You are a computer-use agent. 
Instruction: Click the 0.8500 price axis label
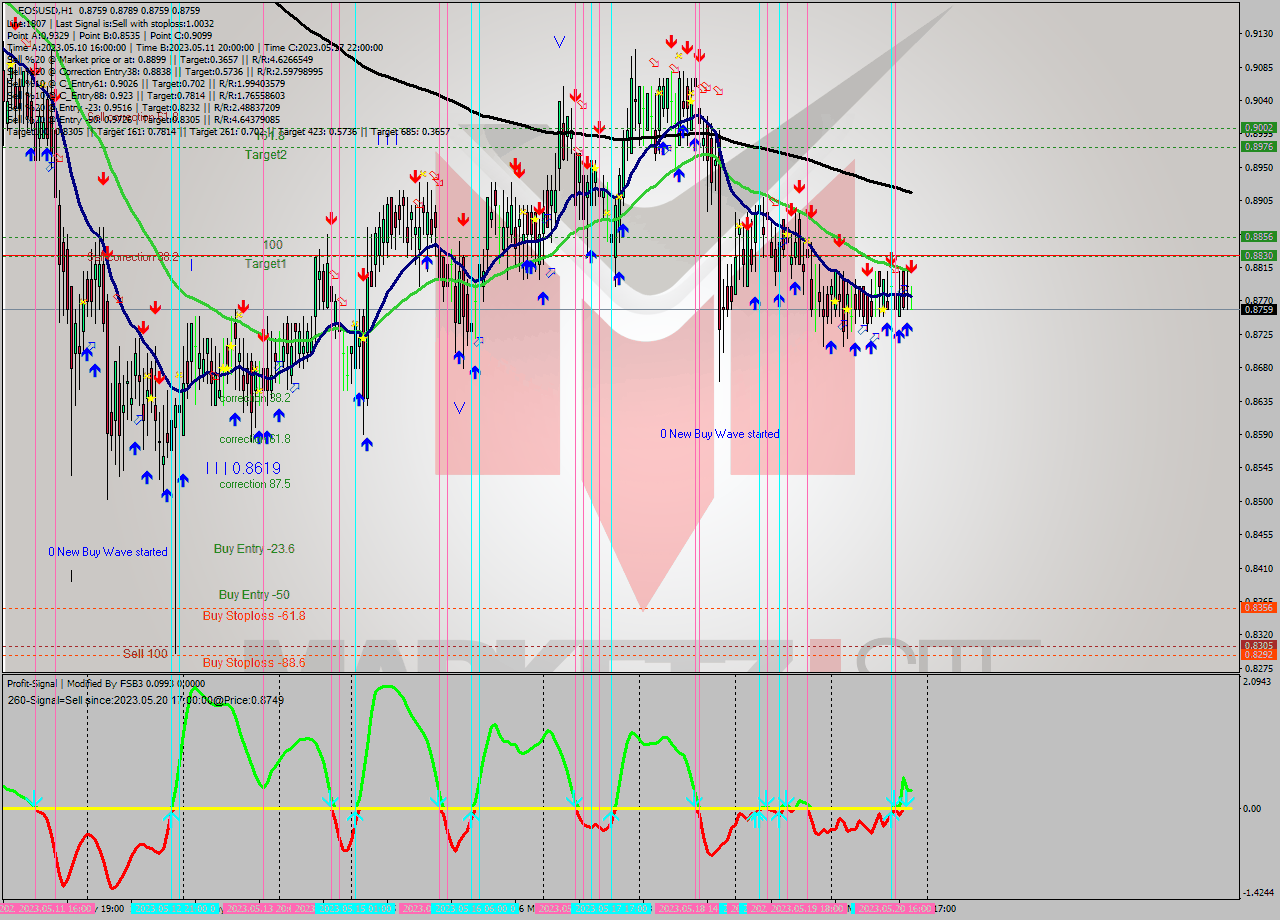pos(1258,502)
